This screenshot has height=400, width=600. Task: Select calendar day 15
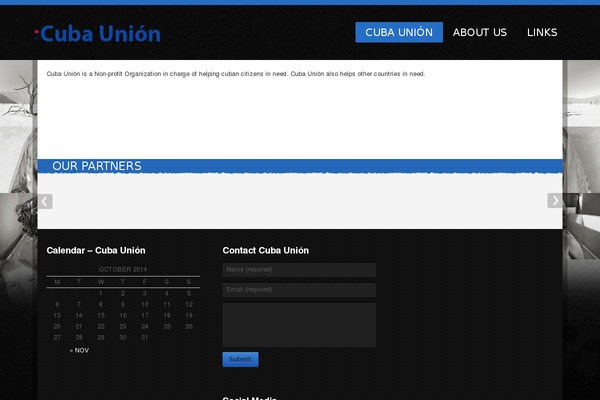click(x=101, y=315)
